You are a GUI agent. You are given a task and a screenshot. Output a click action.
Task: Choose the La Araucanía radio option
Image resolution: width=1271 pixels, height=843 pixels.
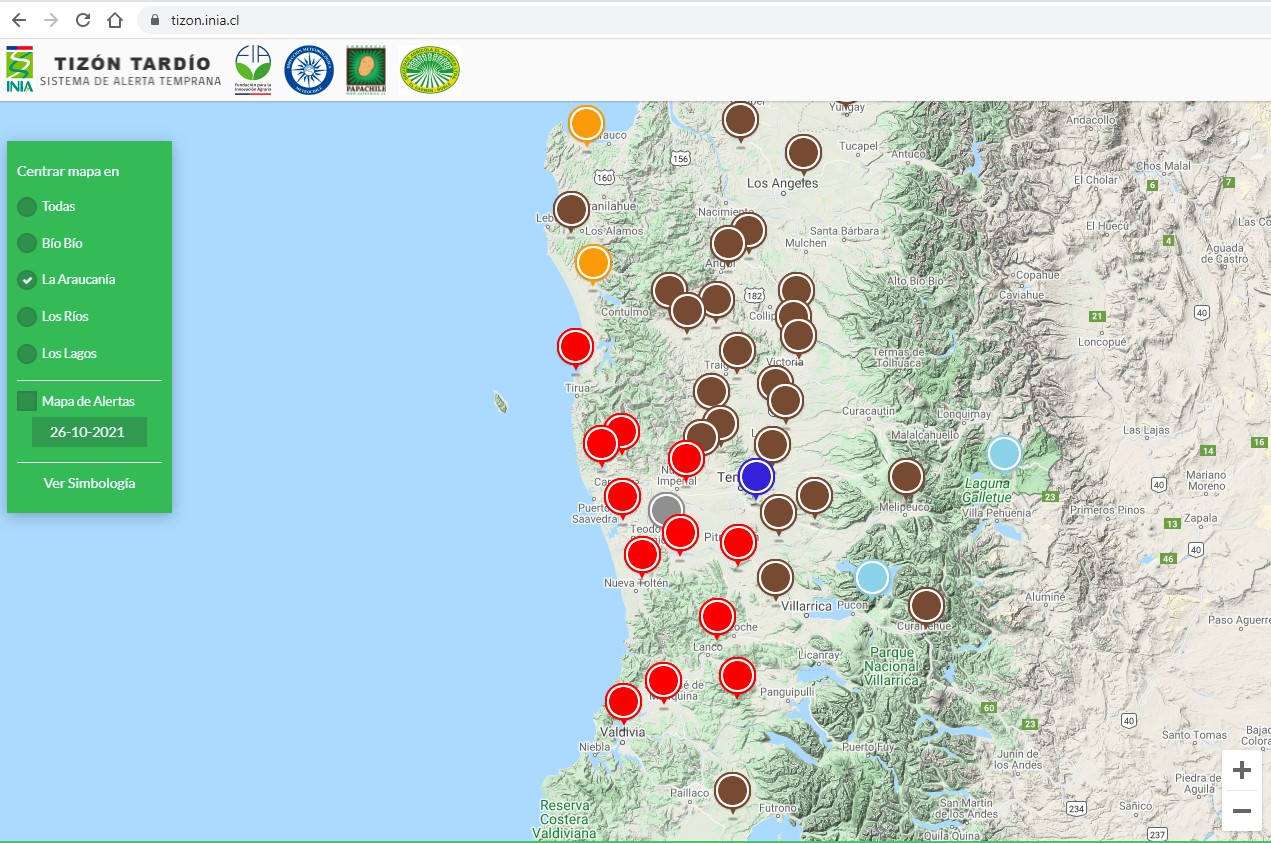27,280
